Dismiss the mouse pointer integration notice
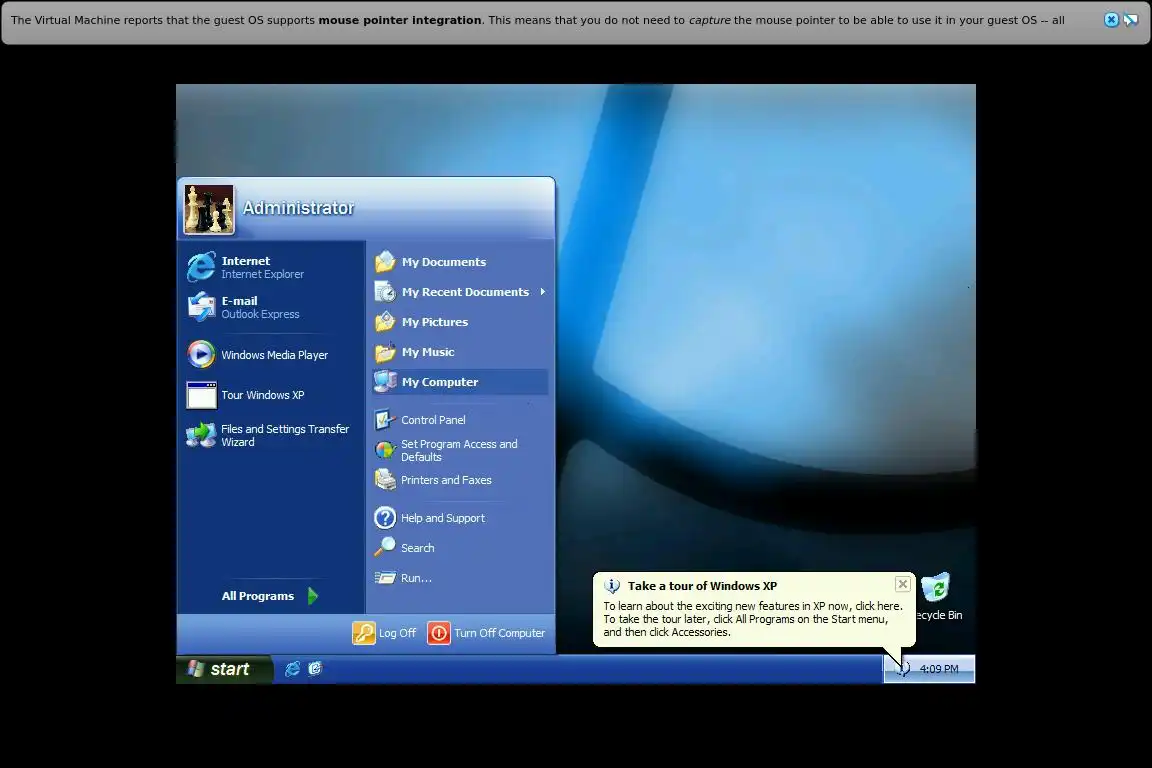 coord(1112,20)
